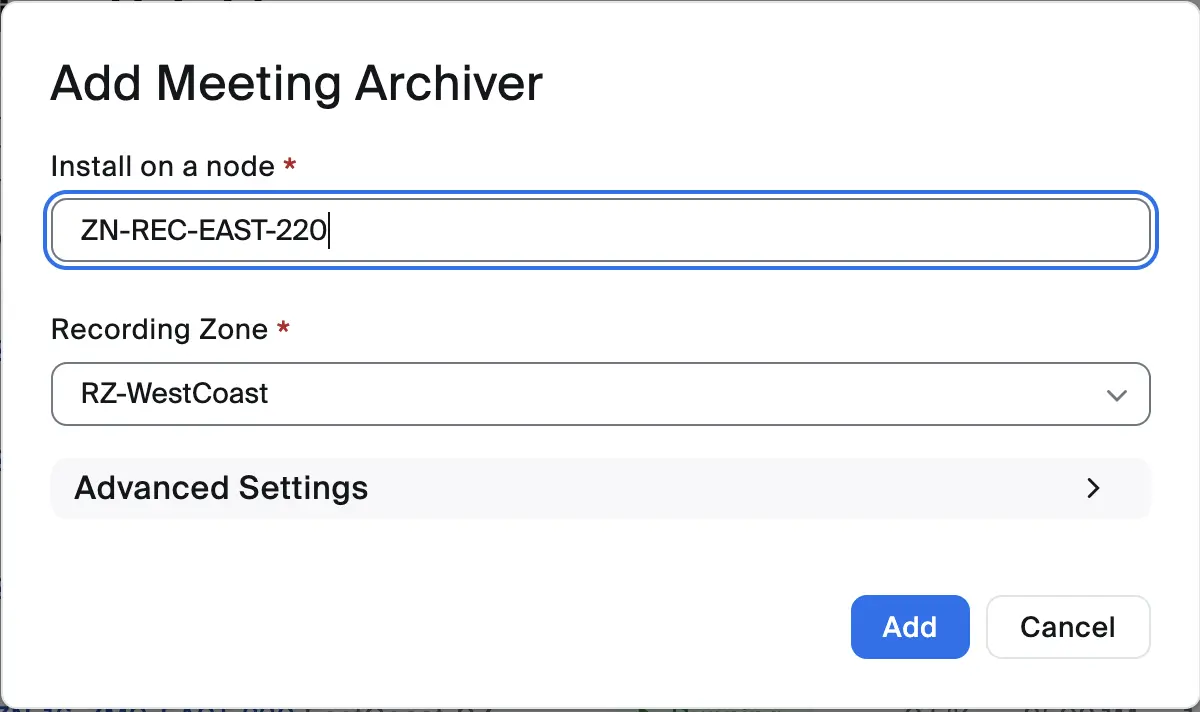This screenshot has height=712, width=1200.
Task: Click the 'Add Meeting Archiver' dialog title
Action: (296, 83)
